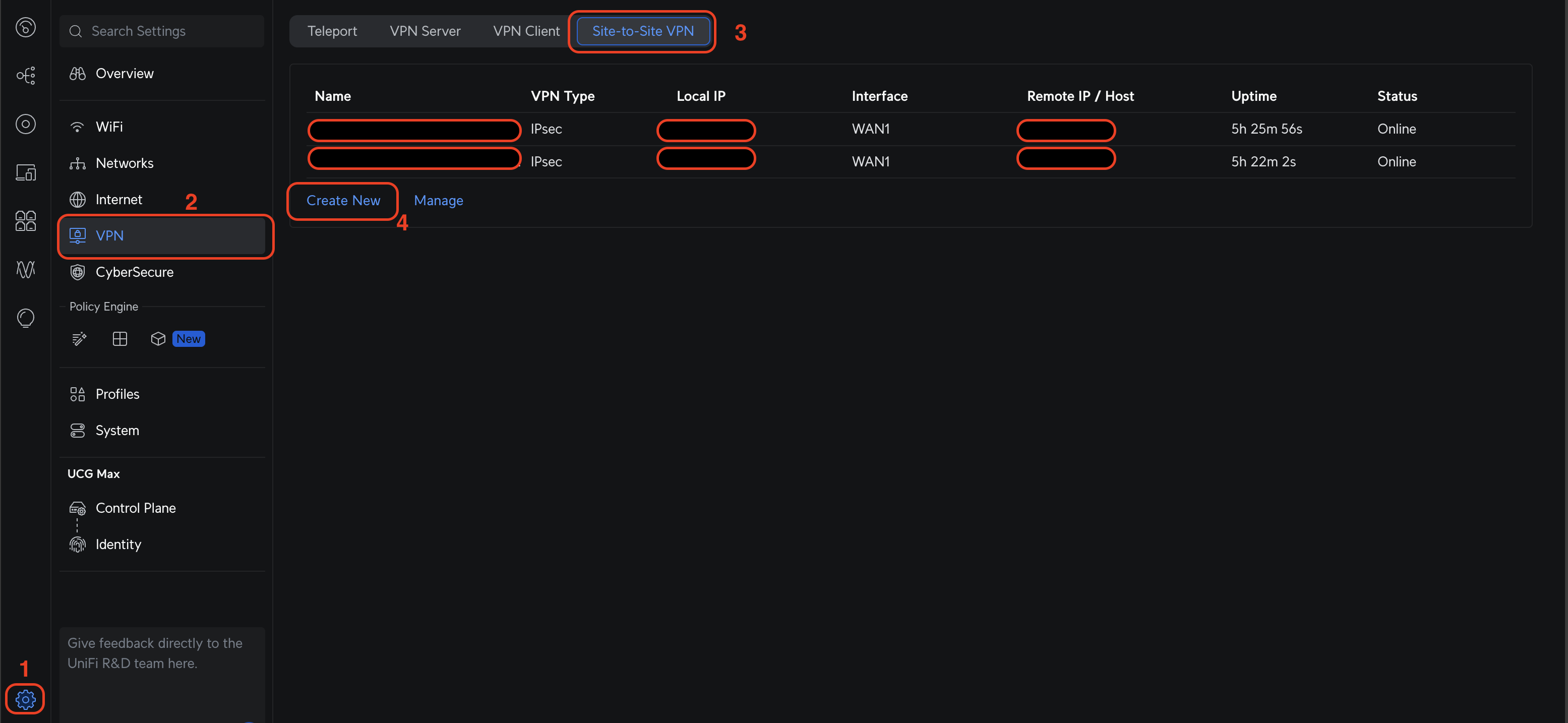The height and width of the screenshot is (723, 1568).
Task: Click Create New site-to-site VPN
Action: click(343, 200)
